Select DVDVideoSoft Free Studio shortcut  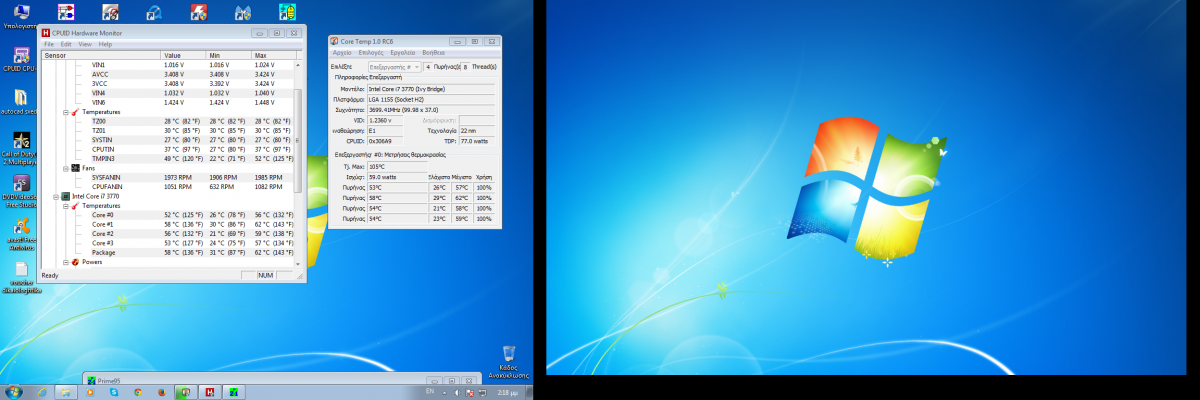tap(21, 190)
